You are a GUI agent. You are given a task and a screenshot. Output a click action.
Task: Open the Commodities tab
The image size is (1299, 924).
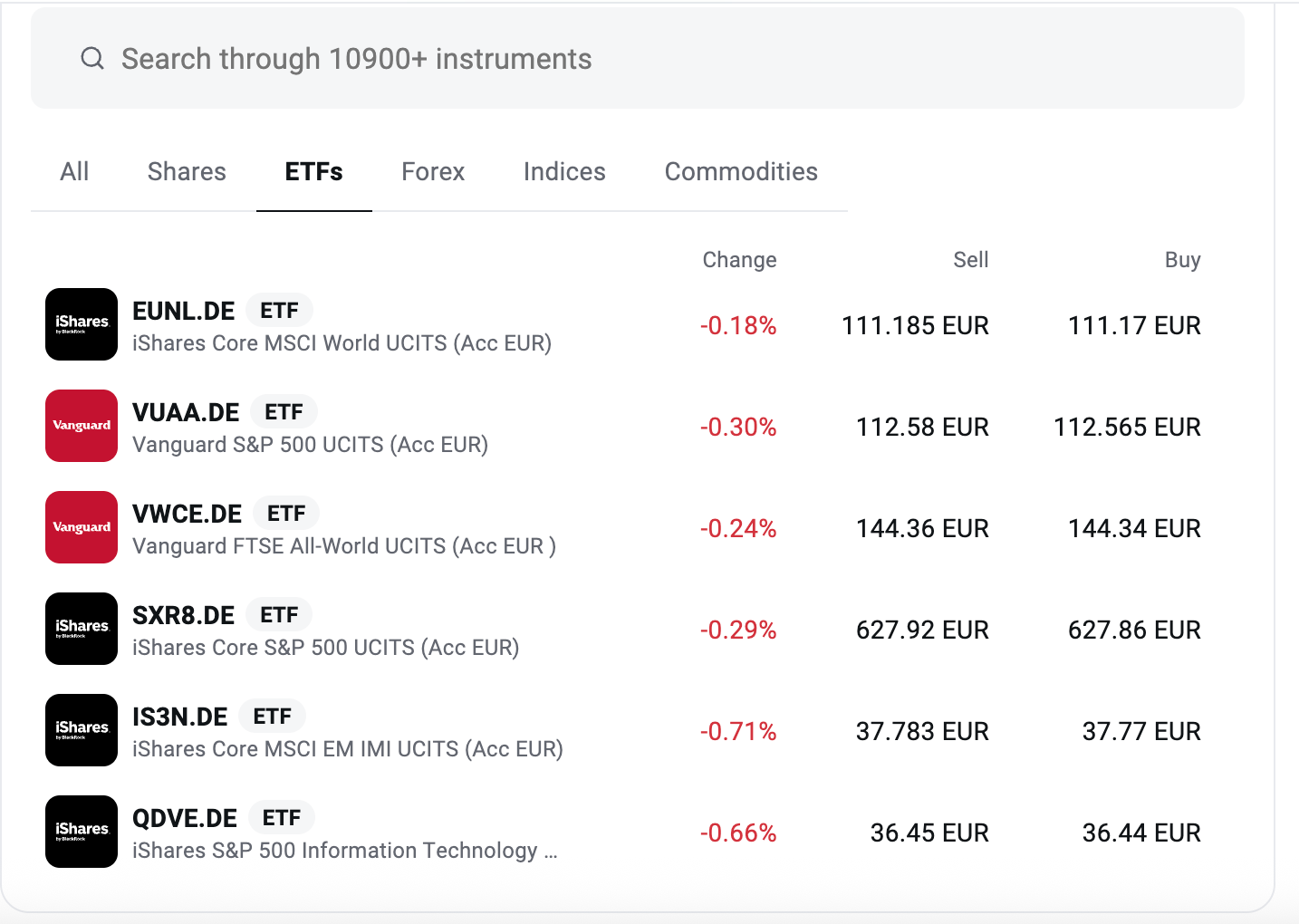pyautogui.click(x=741, y=171)
